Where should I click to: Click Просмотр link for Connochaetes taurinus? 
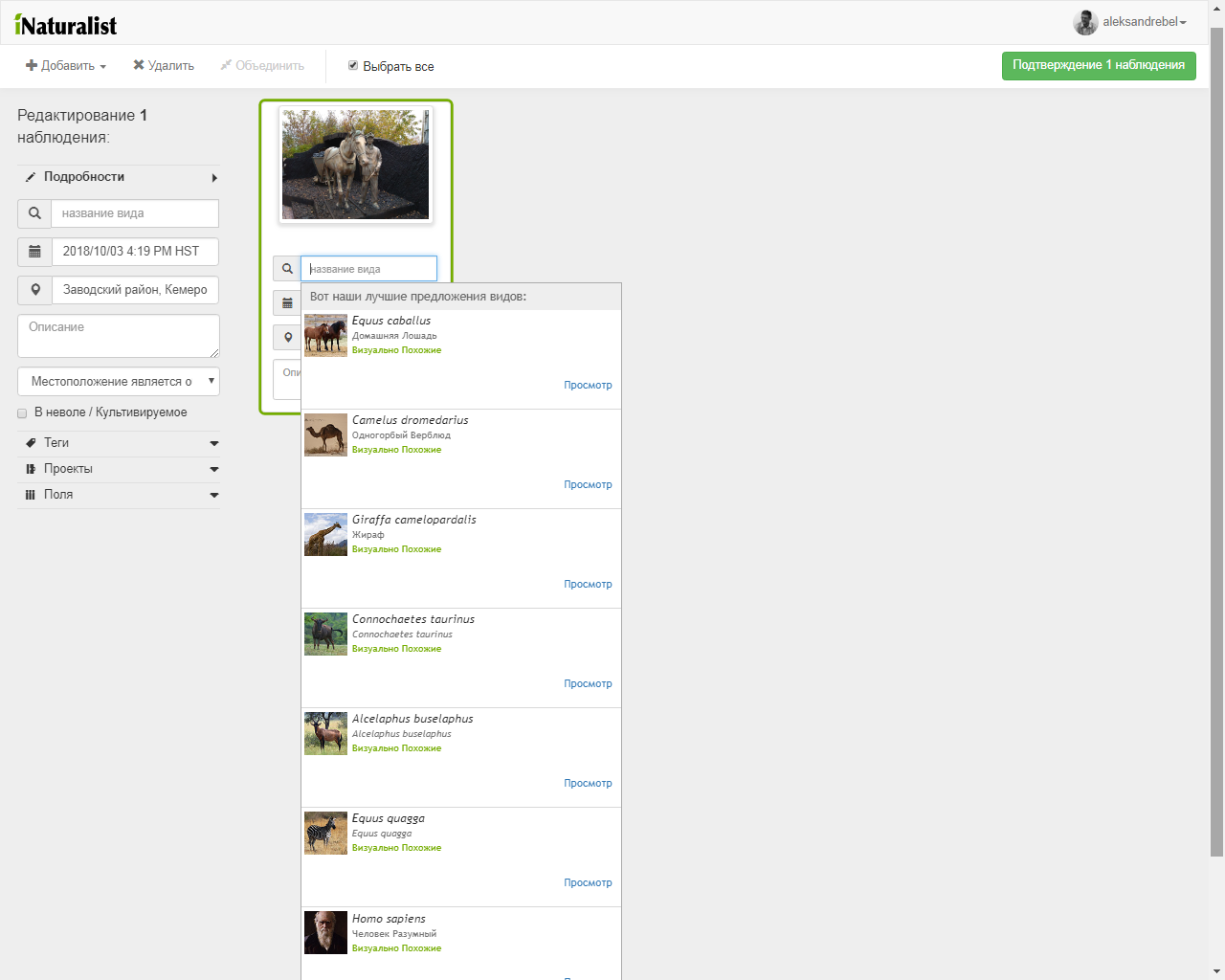click(x=588, y=684)
